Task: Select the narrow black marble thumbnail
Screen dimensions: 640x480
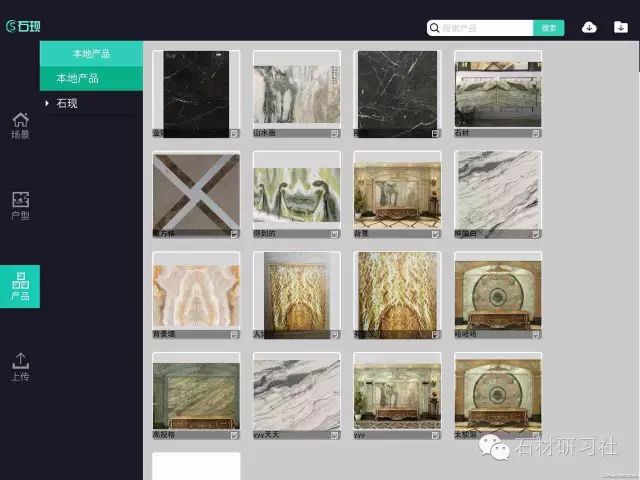Action: 196,94
